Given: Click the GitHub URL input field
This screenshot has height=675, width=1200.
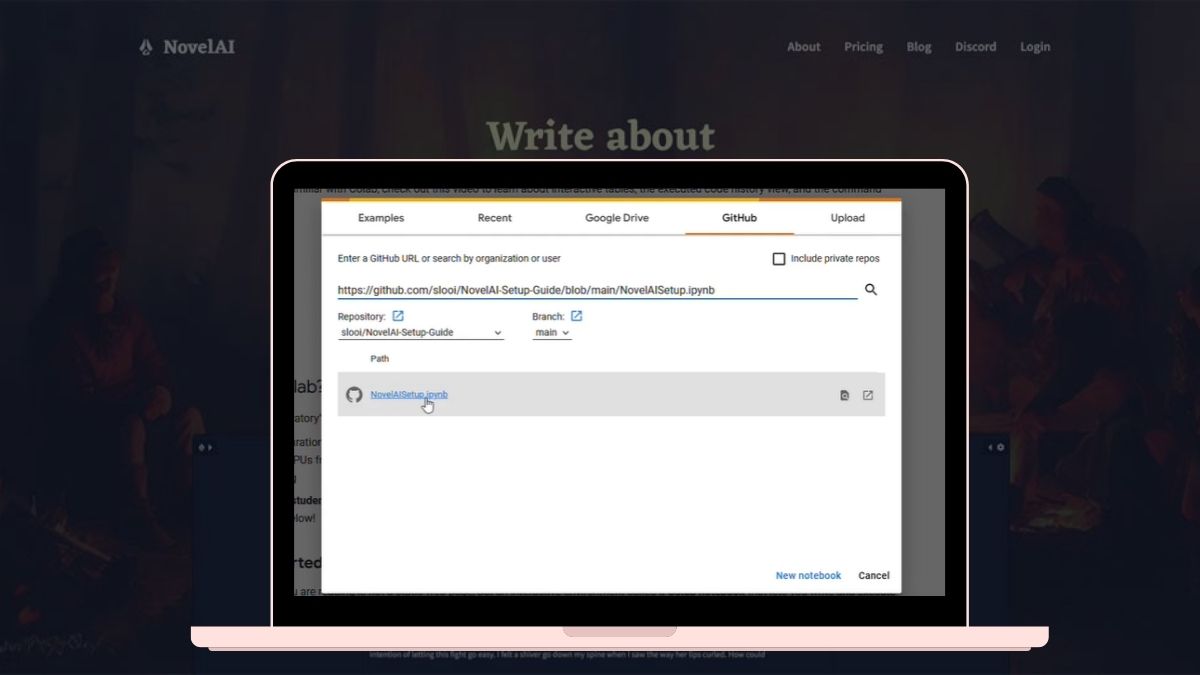Looking at the screenshot, I should [x=597, y=291].
